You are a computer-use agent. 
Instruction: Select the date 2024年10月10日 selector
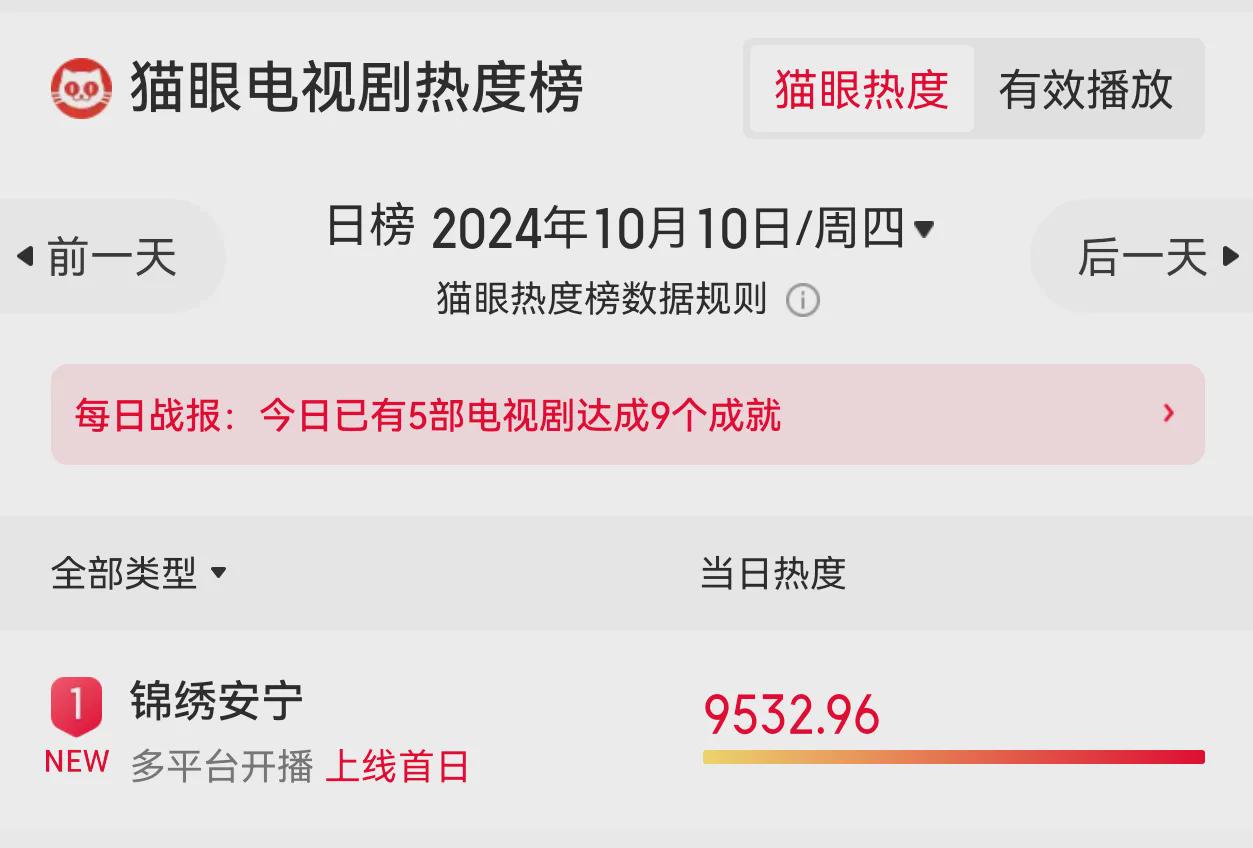(682, 230)
